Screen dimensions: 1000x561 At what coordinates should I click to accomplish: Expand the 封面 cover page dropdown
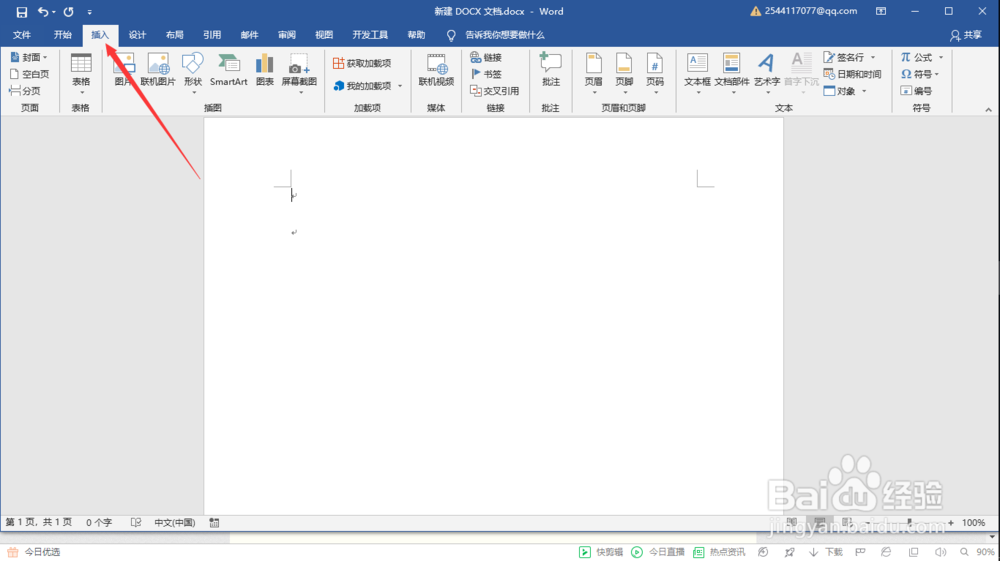[45, 57]
